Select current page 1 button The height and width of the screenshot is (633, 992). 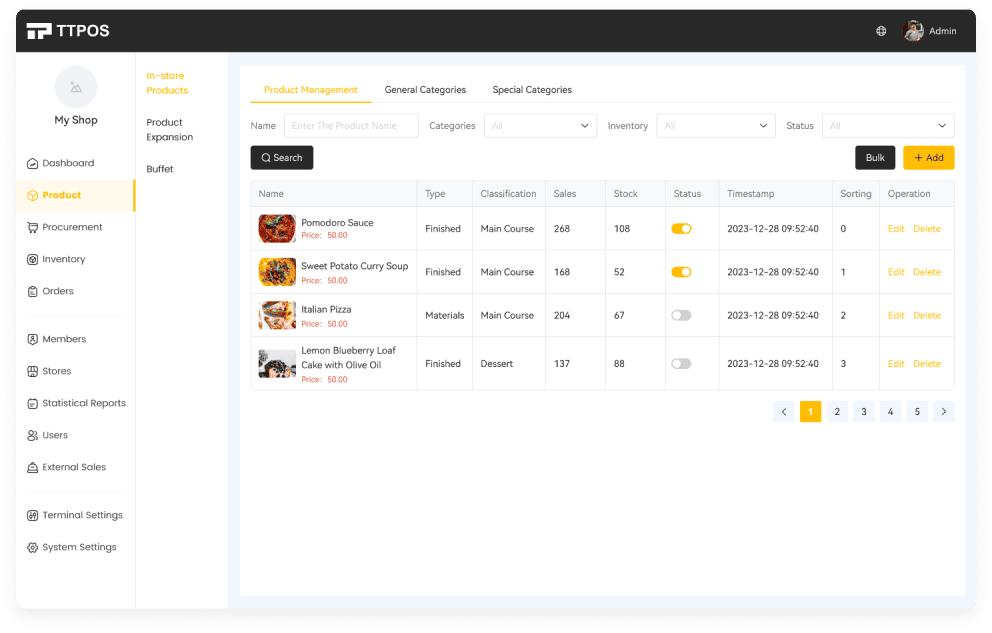pos(810,412)
